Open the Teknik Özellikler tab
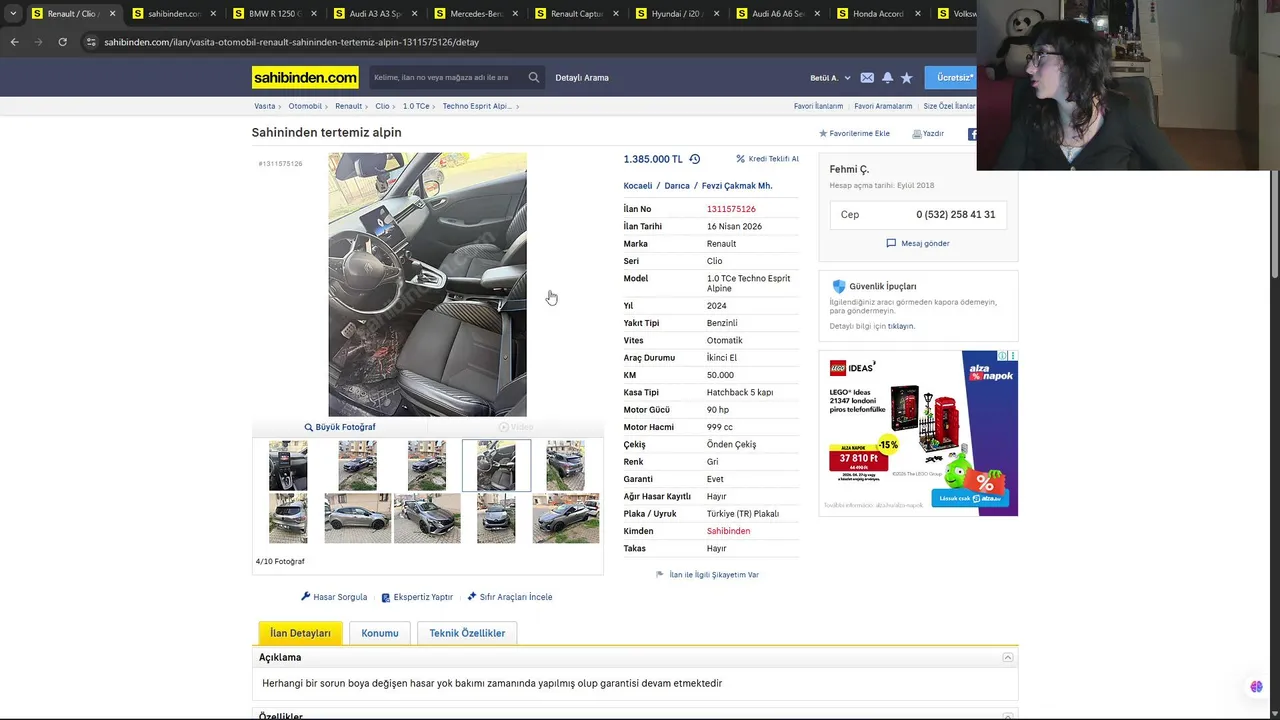The height and width of the screenshot is (720, 1280). click(x=467, y=633)
